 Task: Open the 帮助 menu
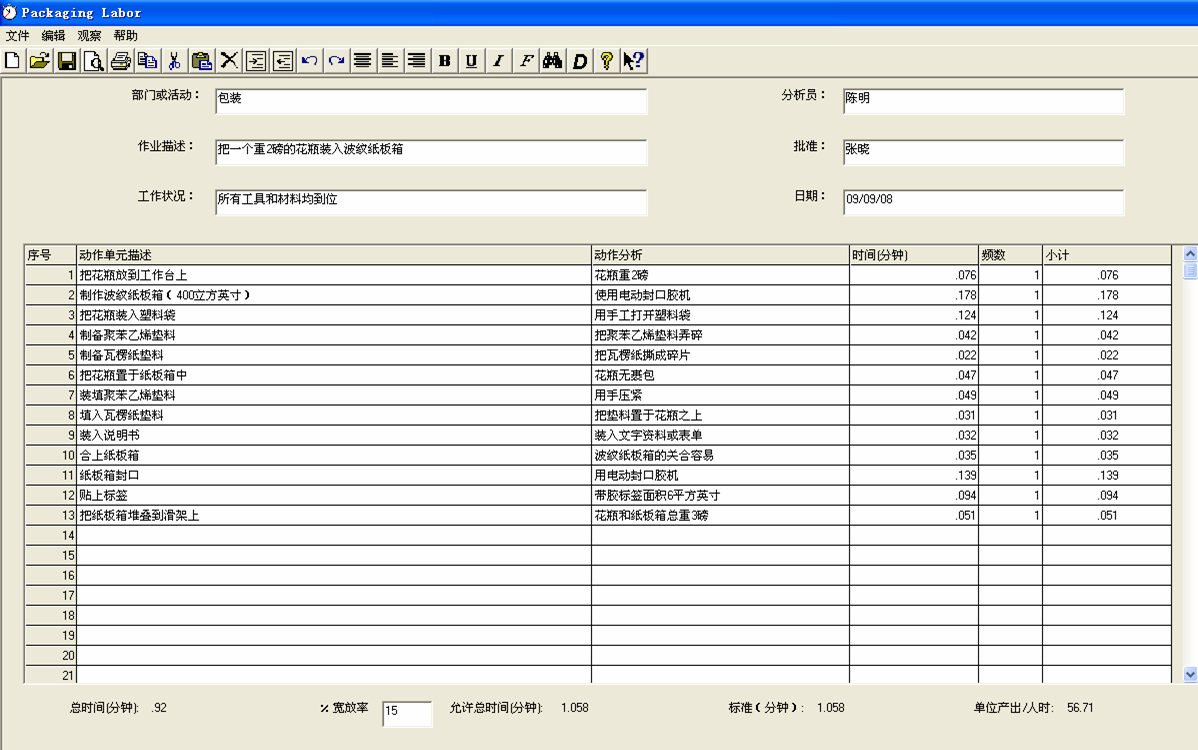point(125,35)
